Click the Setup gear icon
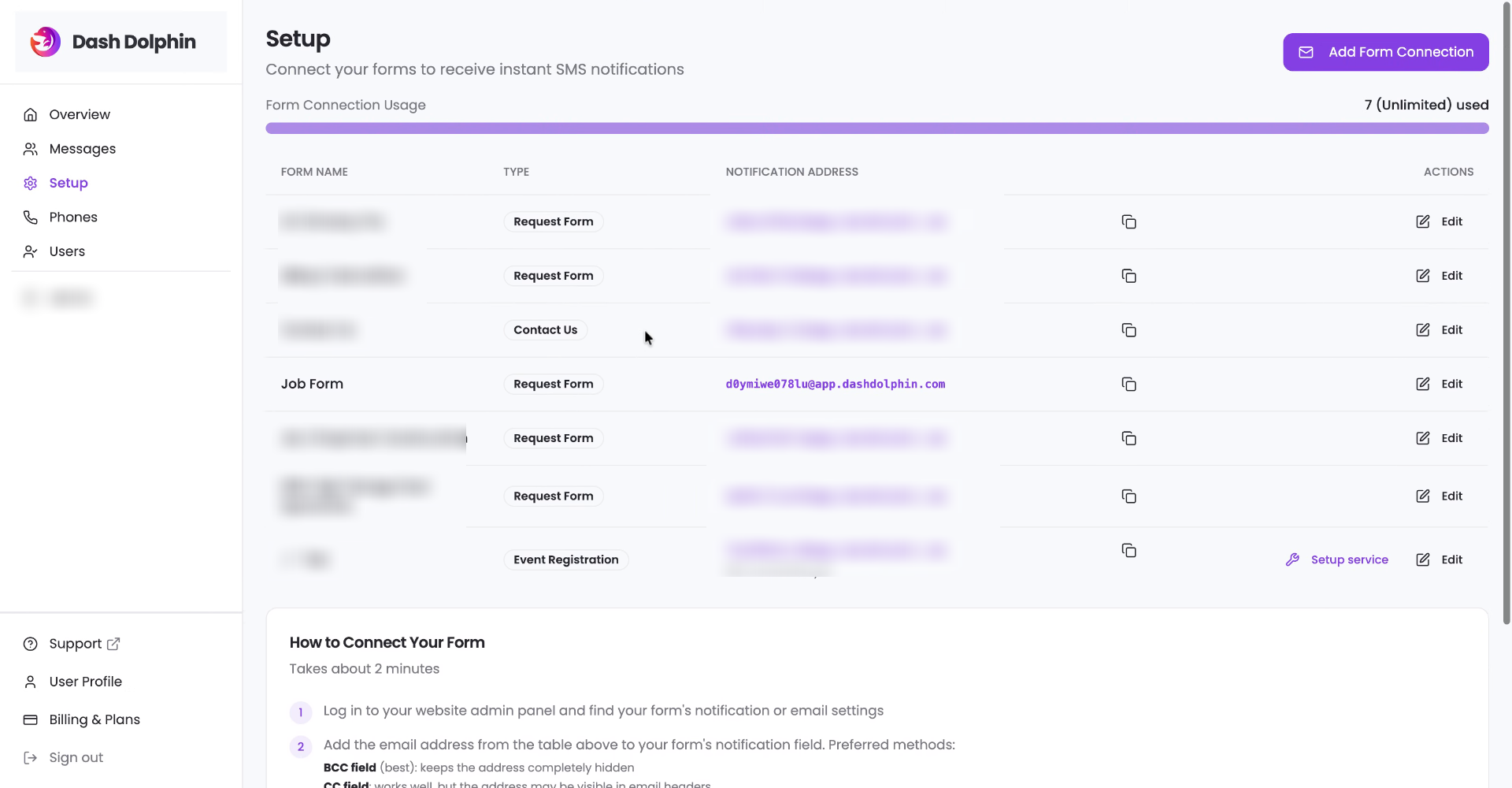Screen dimensions: 1512x788 pos(31,183)
